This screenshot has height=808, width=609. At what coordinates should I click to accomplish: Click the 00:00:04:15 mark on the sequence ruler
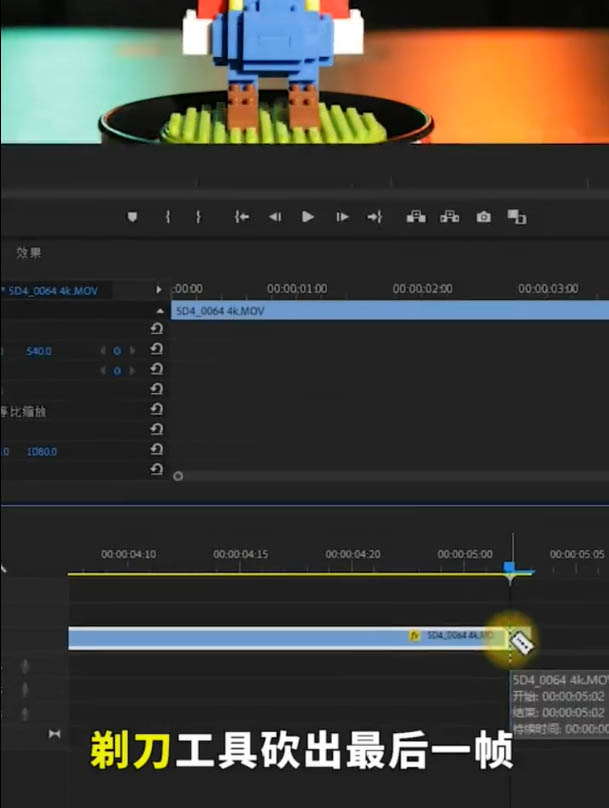tap(241, 554)
